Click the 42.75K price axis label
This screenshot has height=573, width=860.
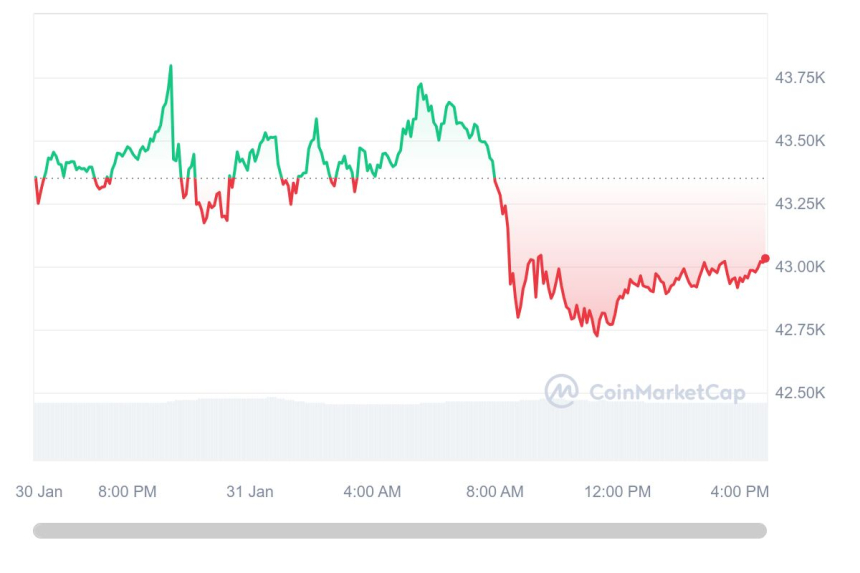[800, 330]
